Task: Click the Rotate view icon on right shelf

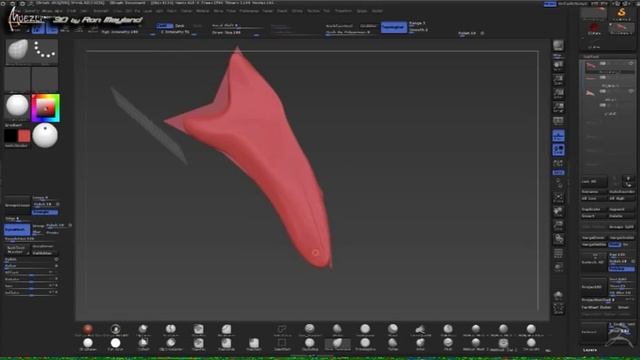Action: pyautogui.click(x=558, y=239)
